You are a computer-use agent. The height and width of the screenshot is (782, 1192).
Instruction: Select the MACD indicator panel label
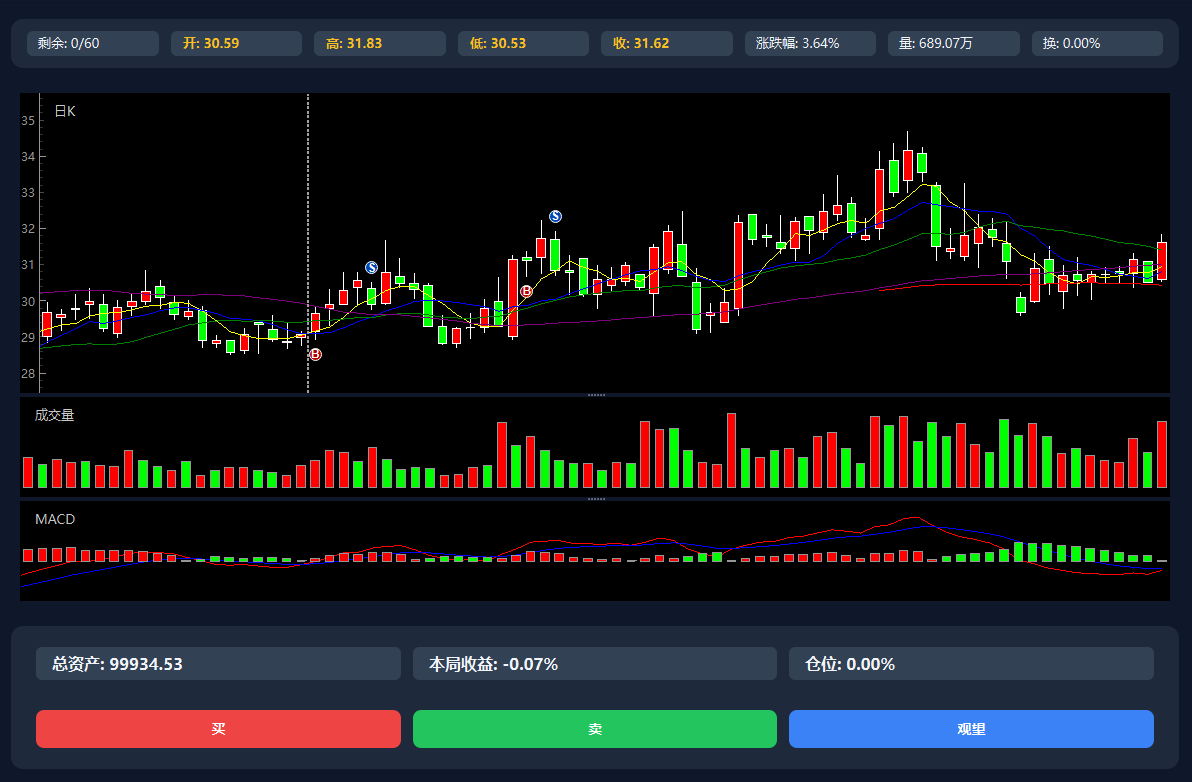tap(55, 519)
